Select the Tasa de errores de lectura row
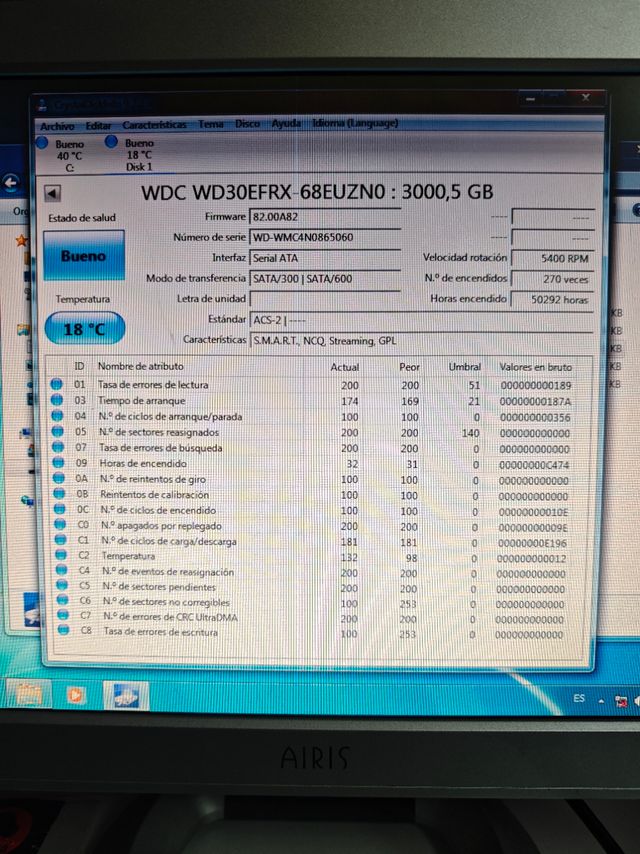The image size is (640, 854). click(x=313, y=385)
